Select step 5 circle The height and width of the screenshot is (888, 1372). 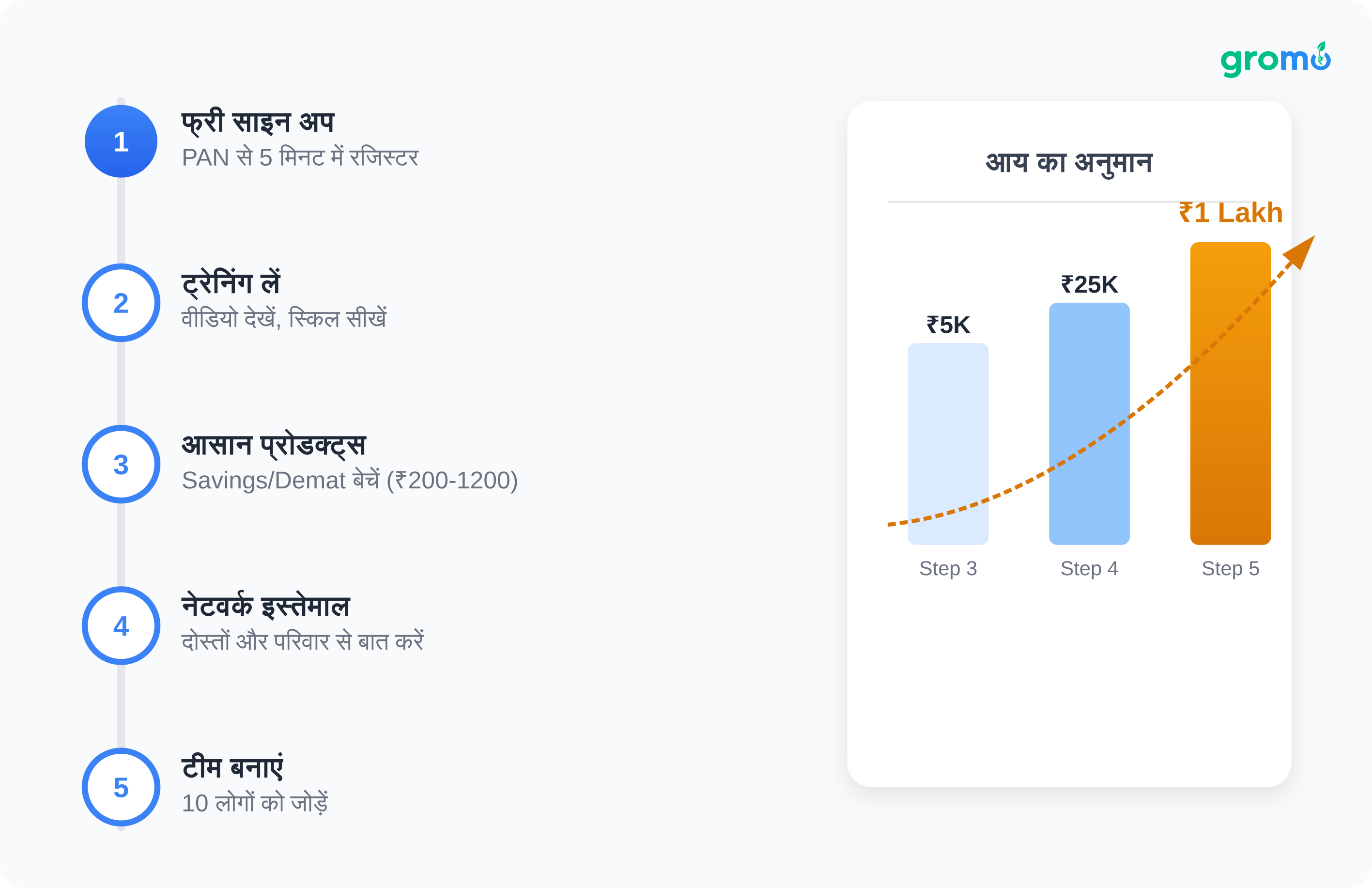[x=121, y=787]
